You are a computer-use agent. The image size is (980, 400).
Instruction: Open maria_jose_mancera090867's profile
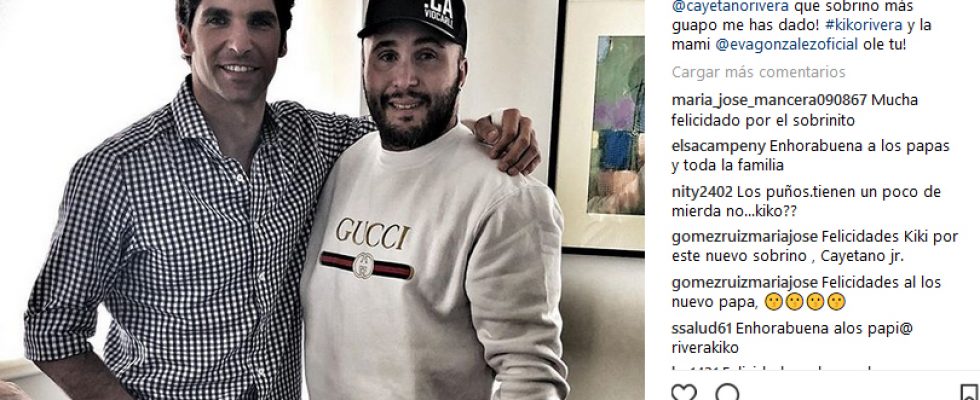pos(769,100)
